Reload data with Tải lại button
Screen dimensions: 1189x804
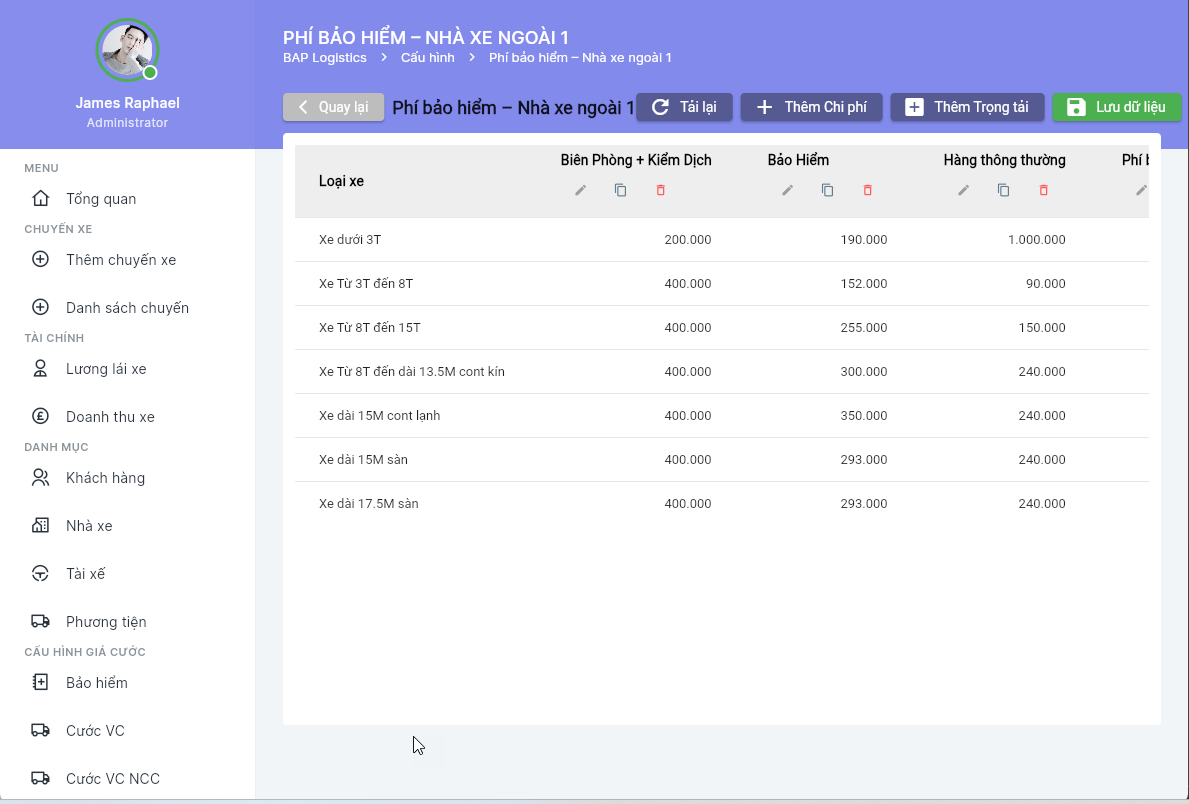coord(684,107)
